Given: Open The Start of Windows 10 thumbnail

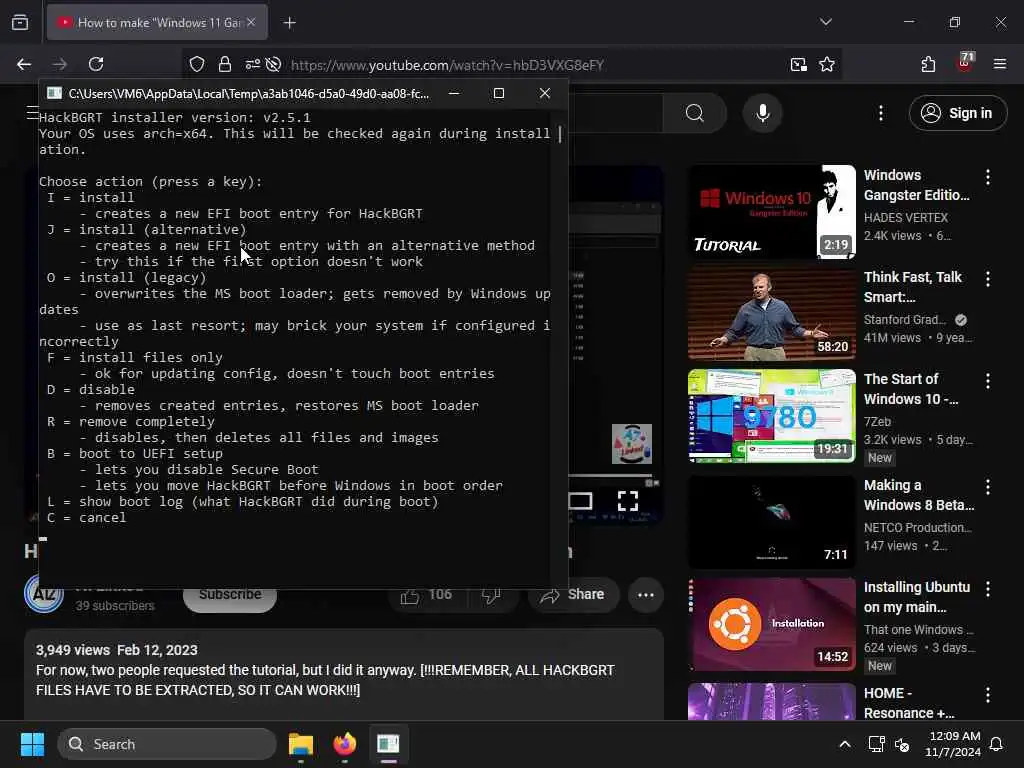Looking at the screenshot, I should pos(771,415).
